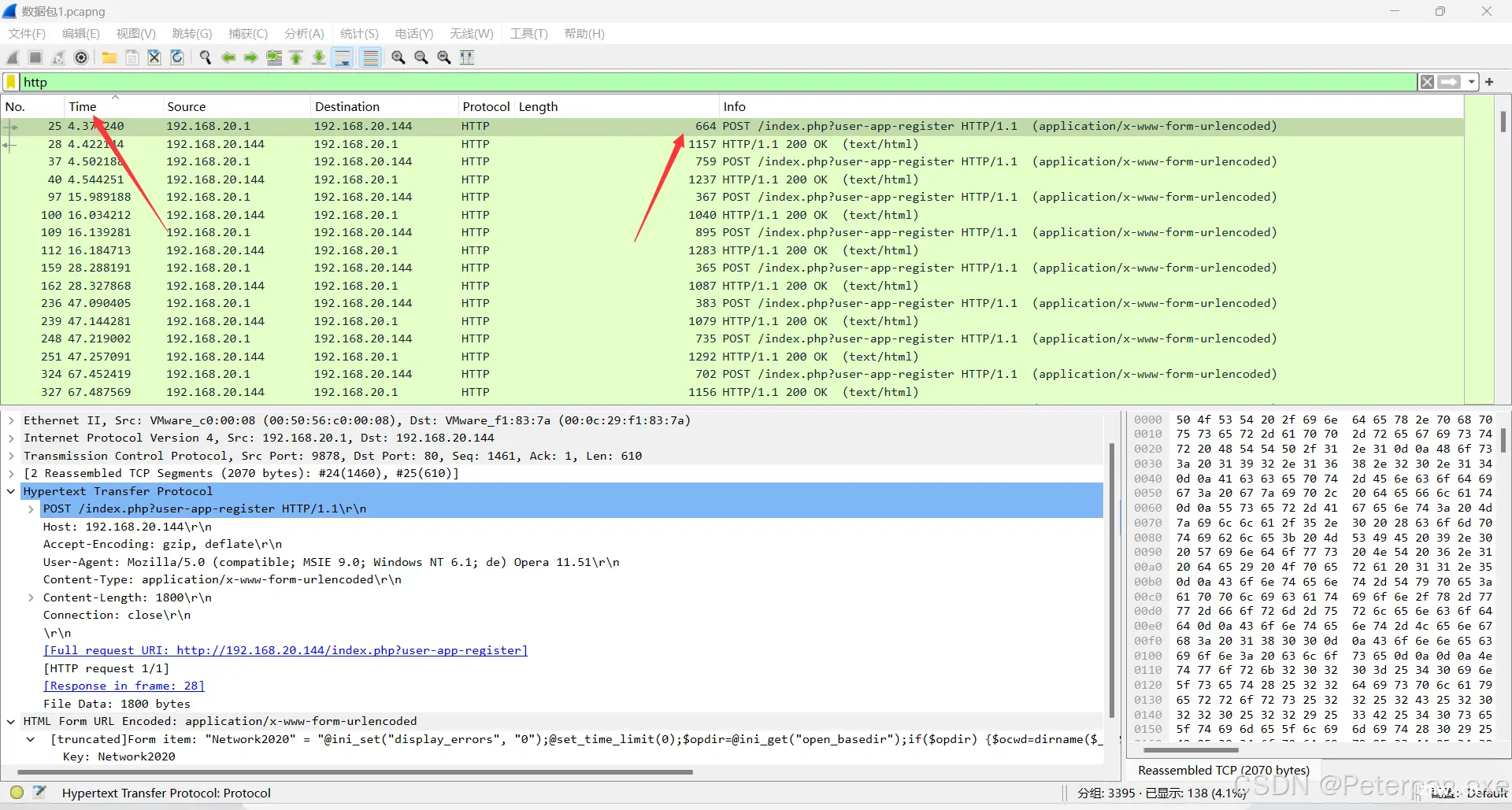The width and height of the screenshot is (1512, 810).
Task: Reload the capture file icon
Action: coord(177,57)
